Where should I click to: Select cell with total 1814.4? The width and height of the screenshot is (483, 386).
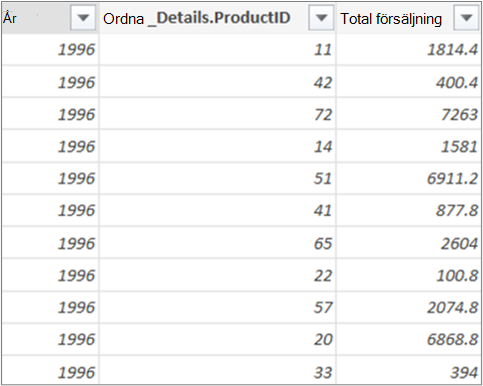pyautogui.click(x=409, y=50)
